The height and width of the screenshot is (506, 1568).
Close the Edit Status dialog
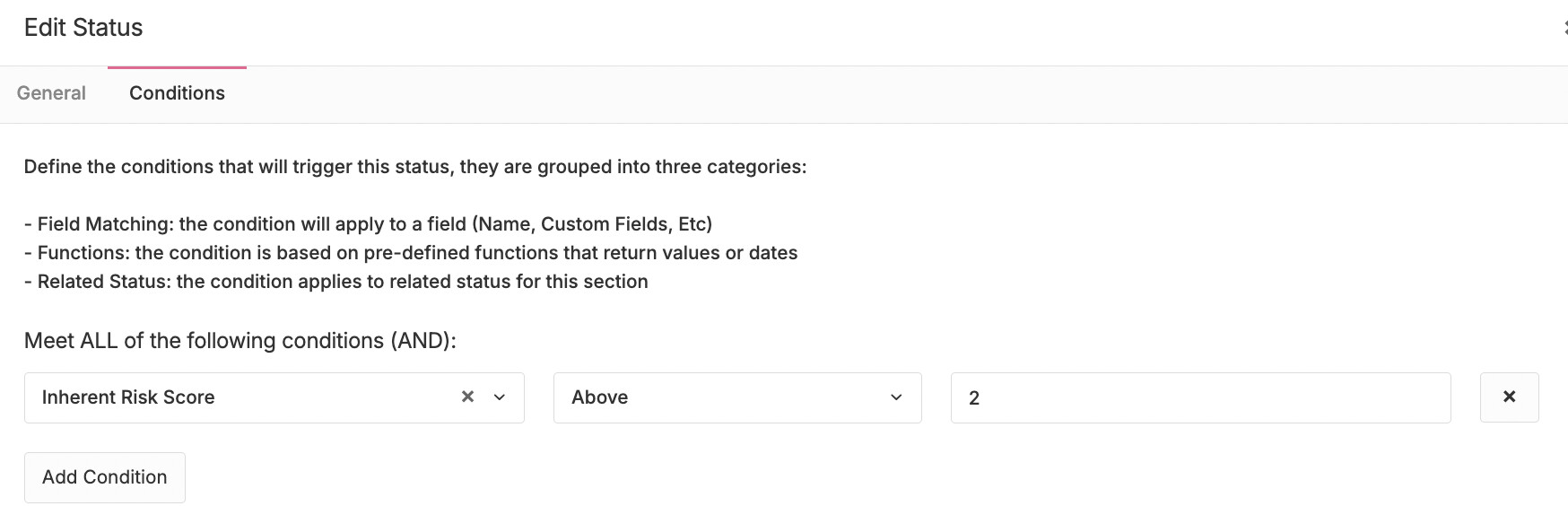coord(1564,28)
